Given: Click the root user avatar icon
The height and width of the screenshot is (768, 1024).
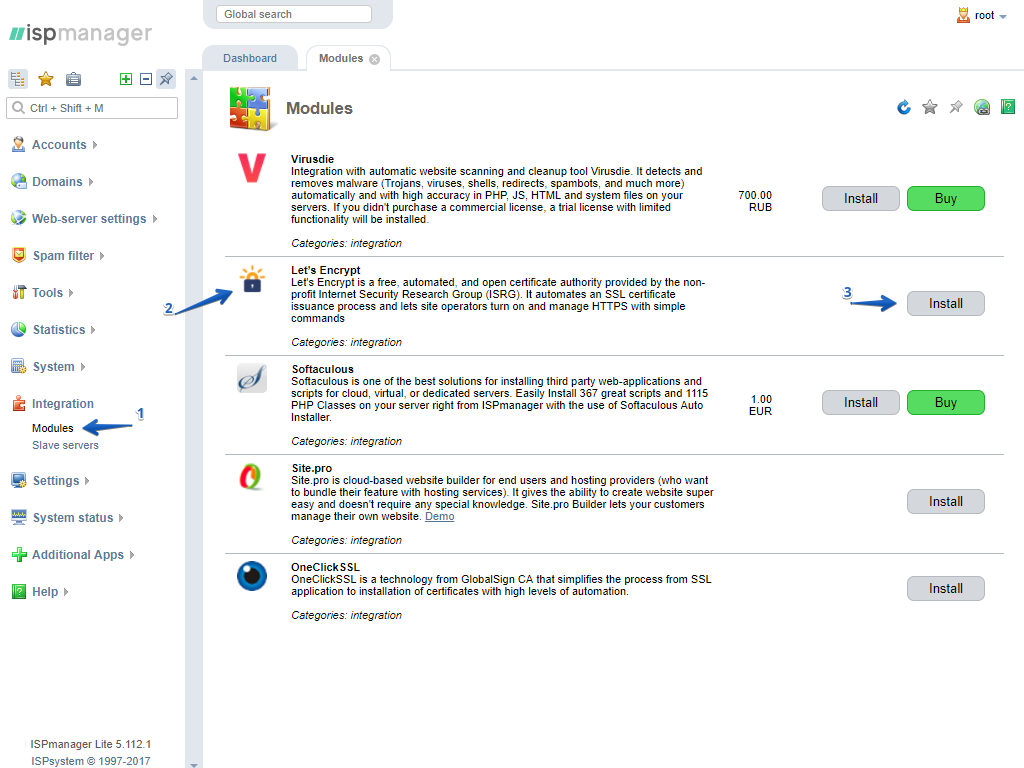Looking at the screenshot, I should point(963,15).
